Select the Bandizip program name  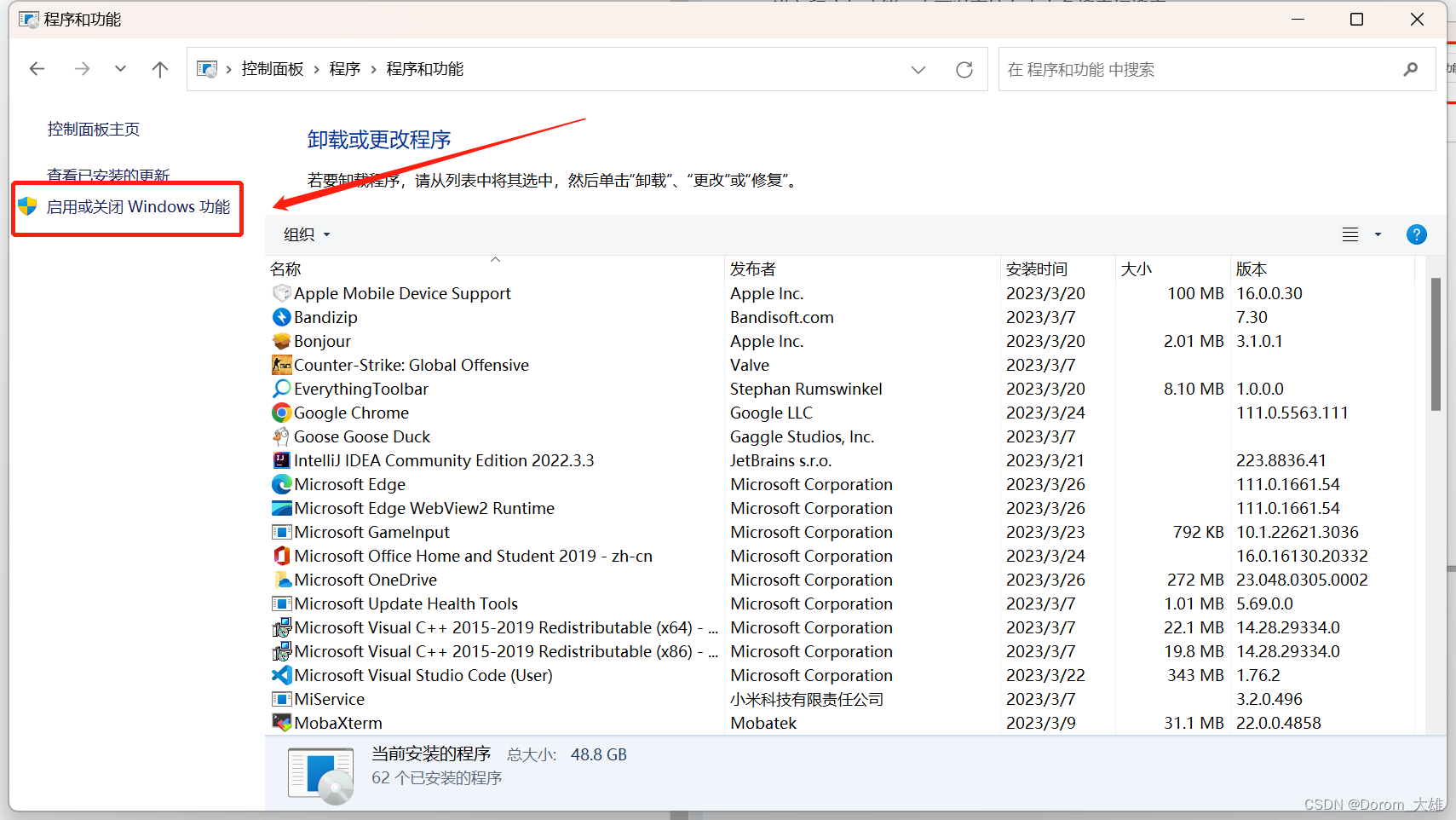(x=325, y=317)
